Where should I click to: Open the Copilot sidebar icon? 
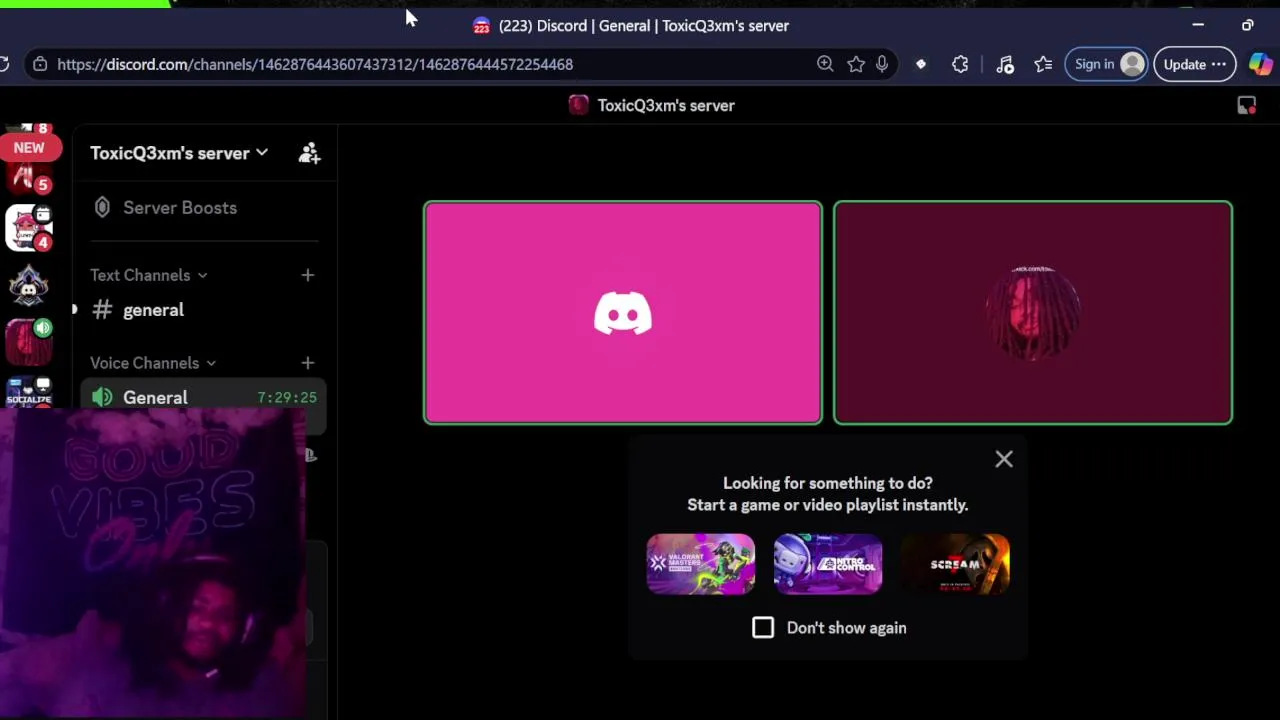point(1261,64)
